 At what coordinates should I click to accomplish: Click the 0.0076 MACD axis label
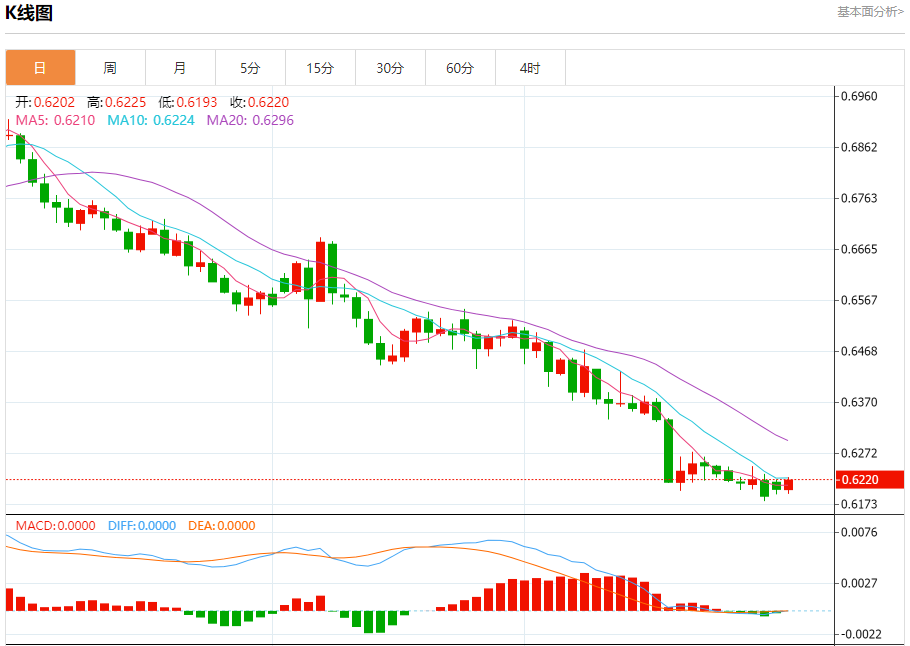point(860,532)
